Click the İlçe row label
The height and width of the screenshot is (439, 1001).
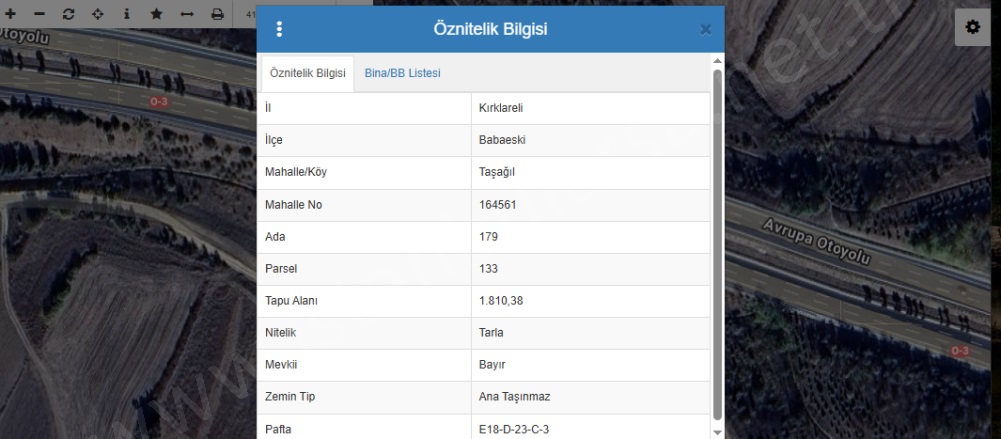coord(273,140)
